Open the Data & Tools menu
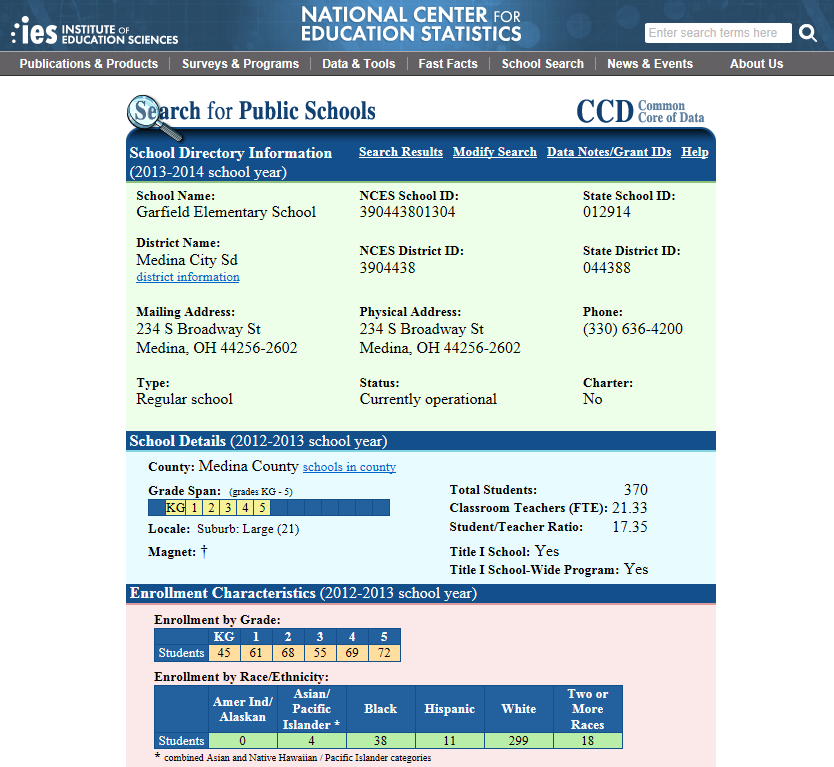The image size is (834, 767). [x=358, y=64]
